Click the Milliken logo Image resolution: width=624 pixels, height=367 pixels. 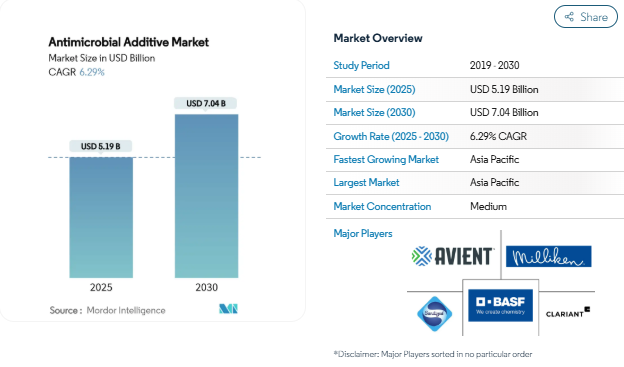tap(548, 256)
